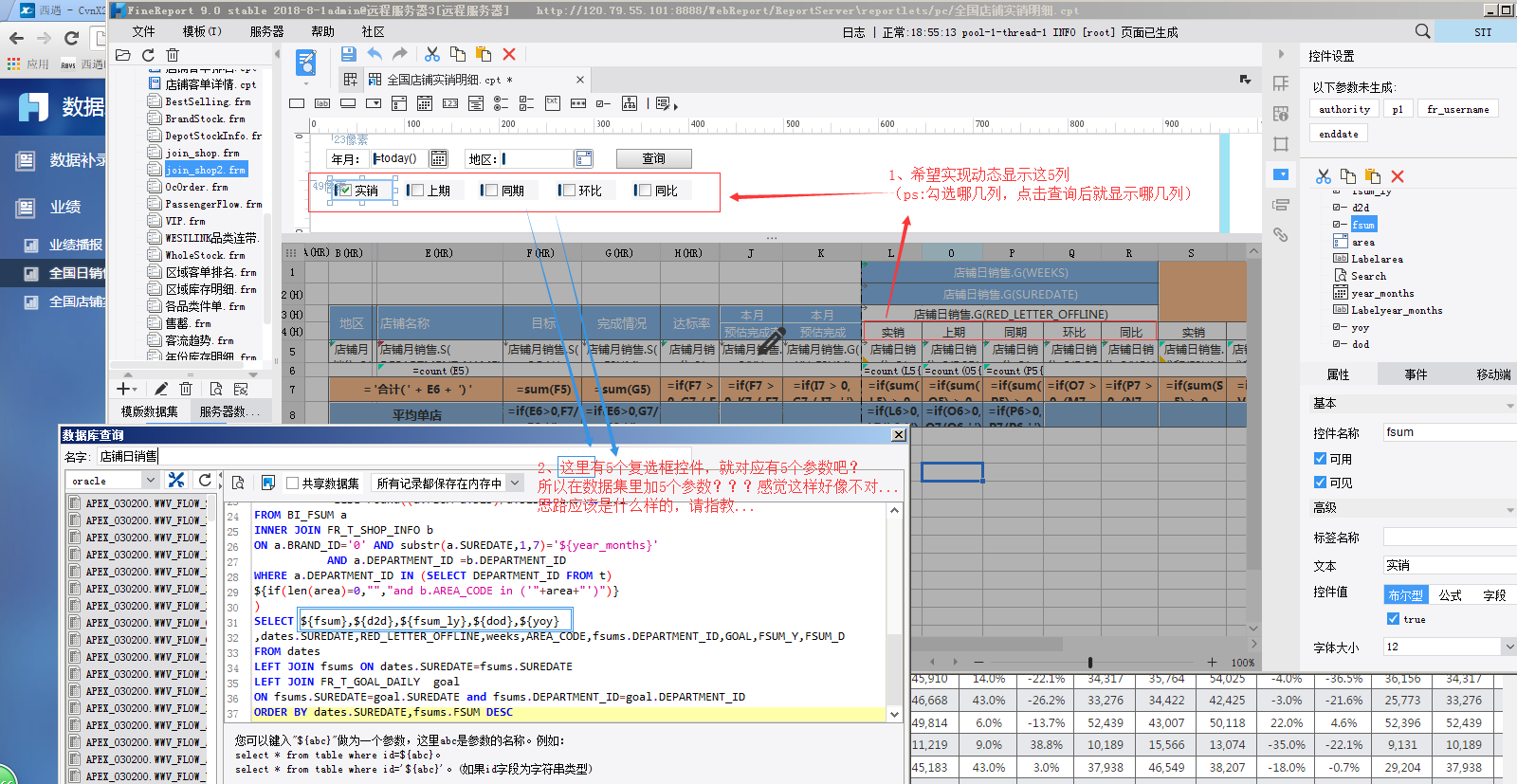Open the 模板 menu in the menu bar

coord(201,31)
